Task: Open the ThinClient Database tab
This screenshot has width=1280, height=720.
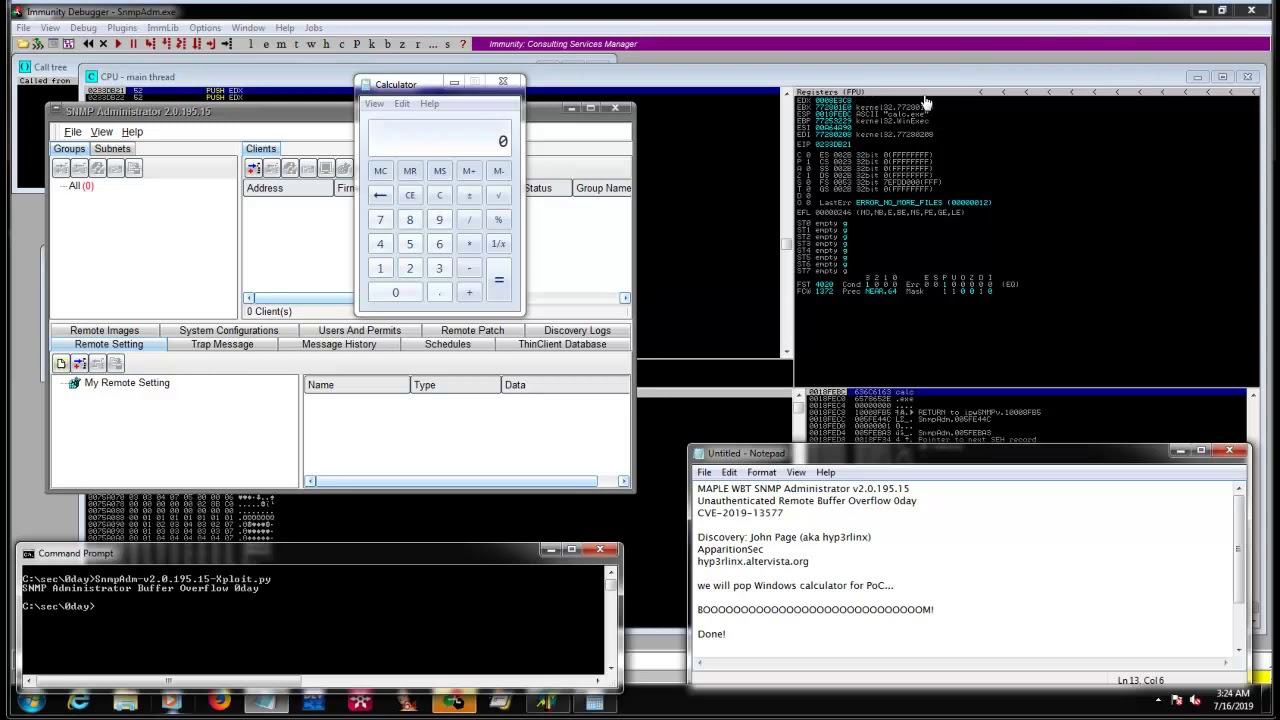Action: coord(562,344)
